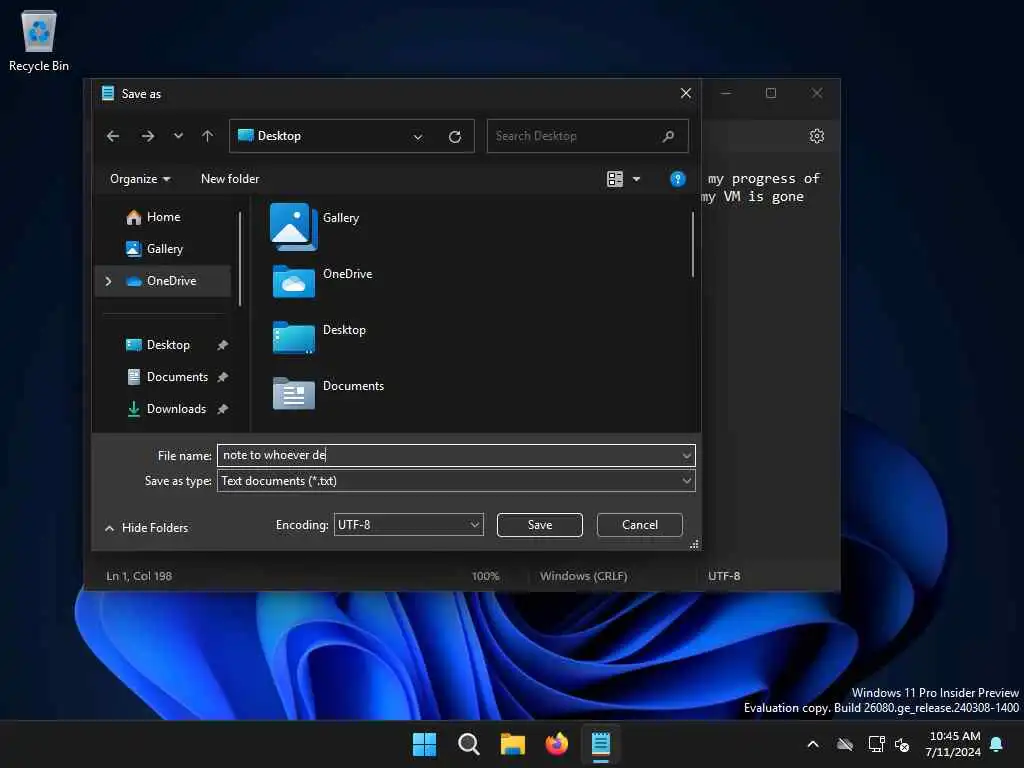Click the network tray icon

click(x=876, y=744)
